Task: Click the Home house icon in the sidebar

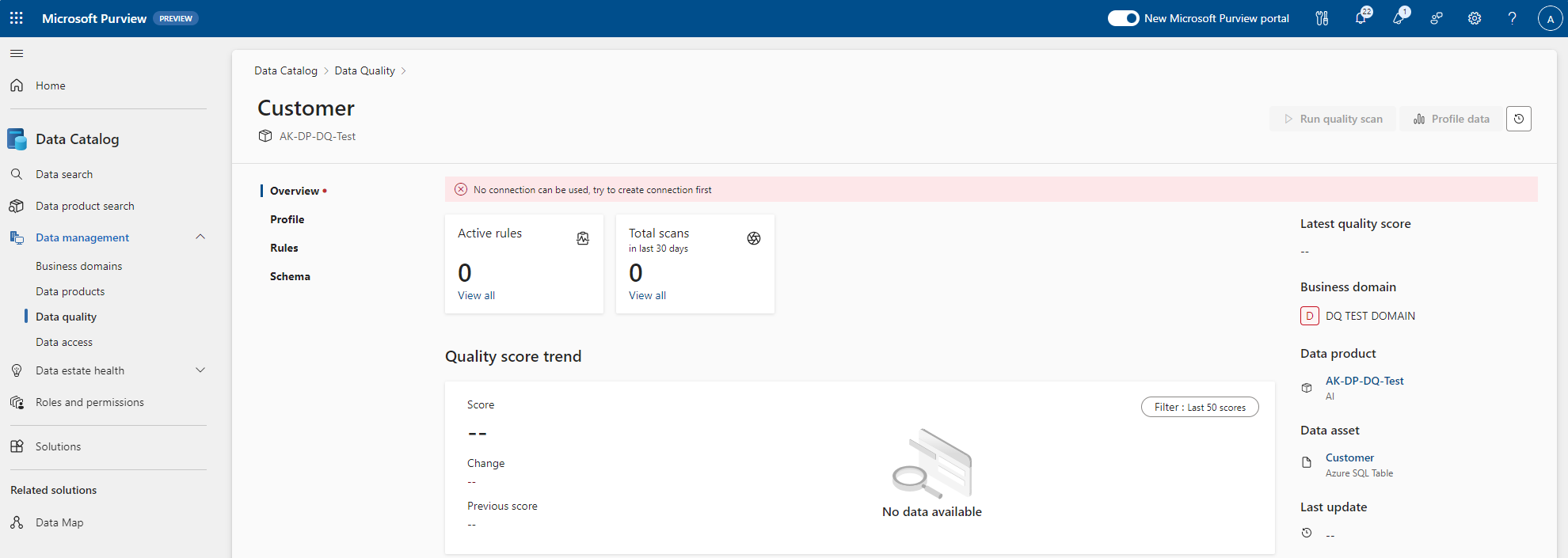Action: click(x=17, y=85)
